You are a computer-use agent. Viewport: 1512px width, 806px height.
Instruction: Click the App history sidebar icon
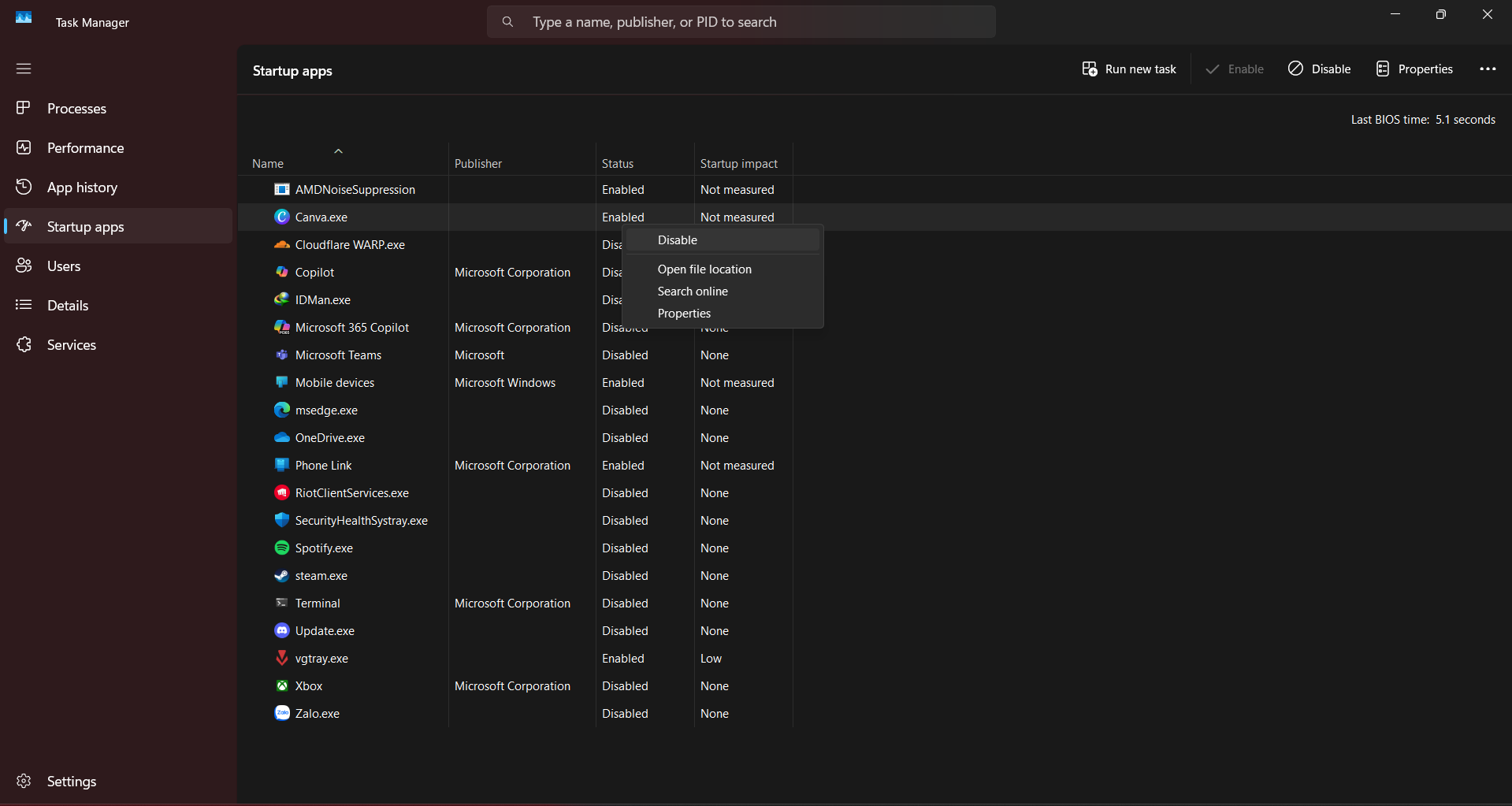pyautogui.click(x=24, y=187)
